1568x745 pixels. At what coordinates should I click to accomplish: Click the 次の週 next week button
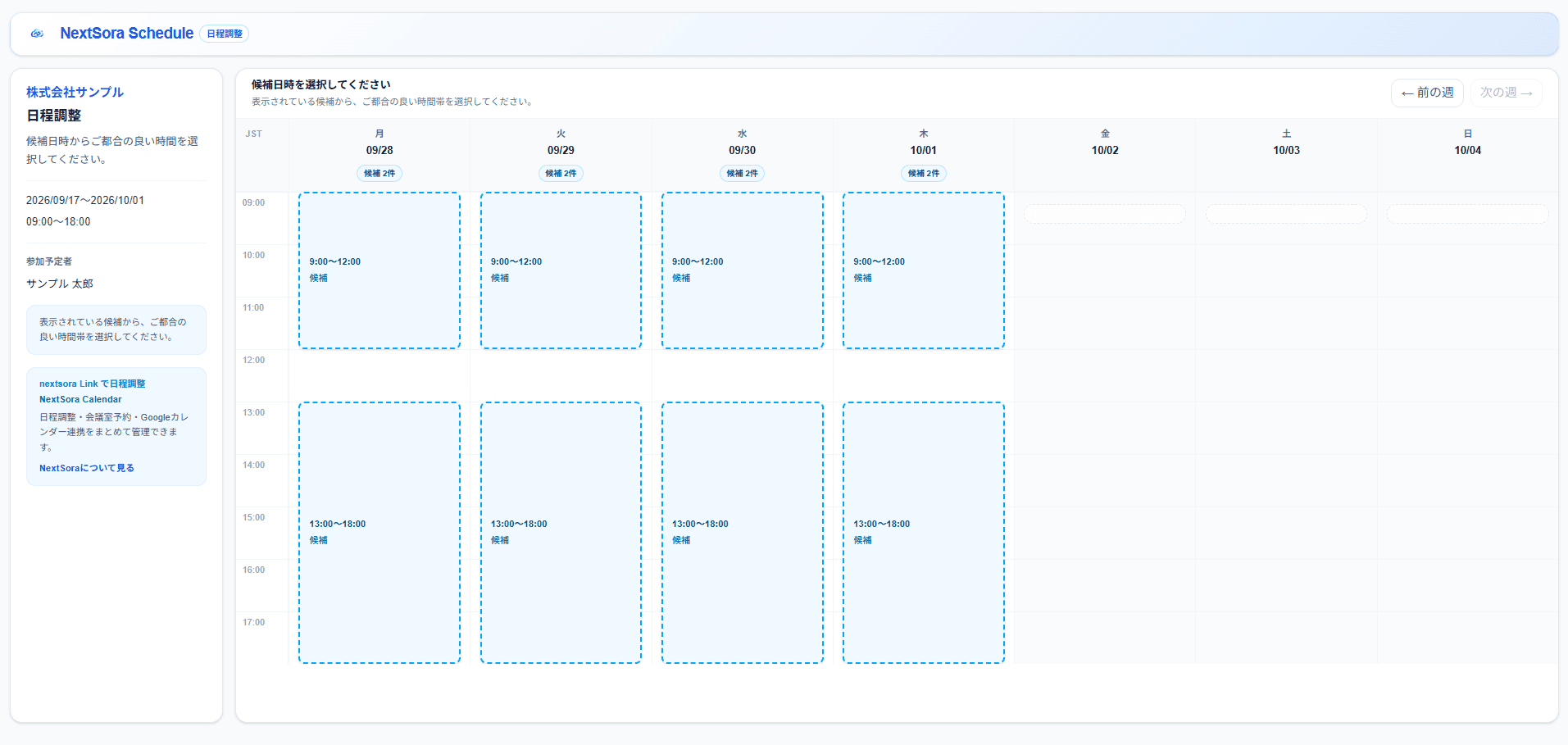1507,93
